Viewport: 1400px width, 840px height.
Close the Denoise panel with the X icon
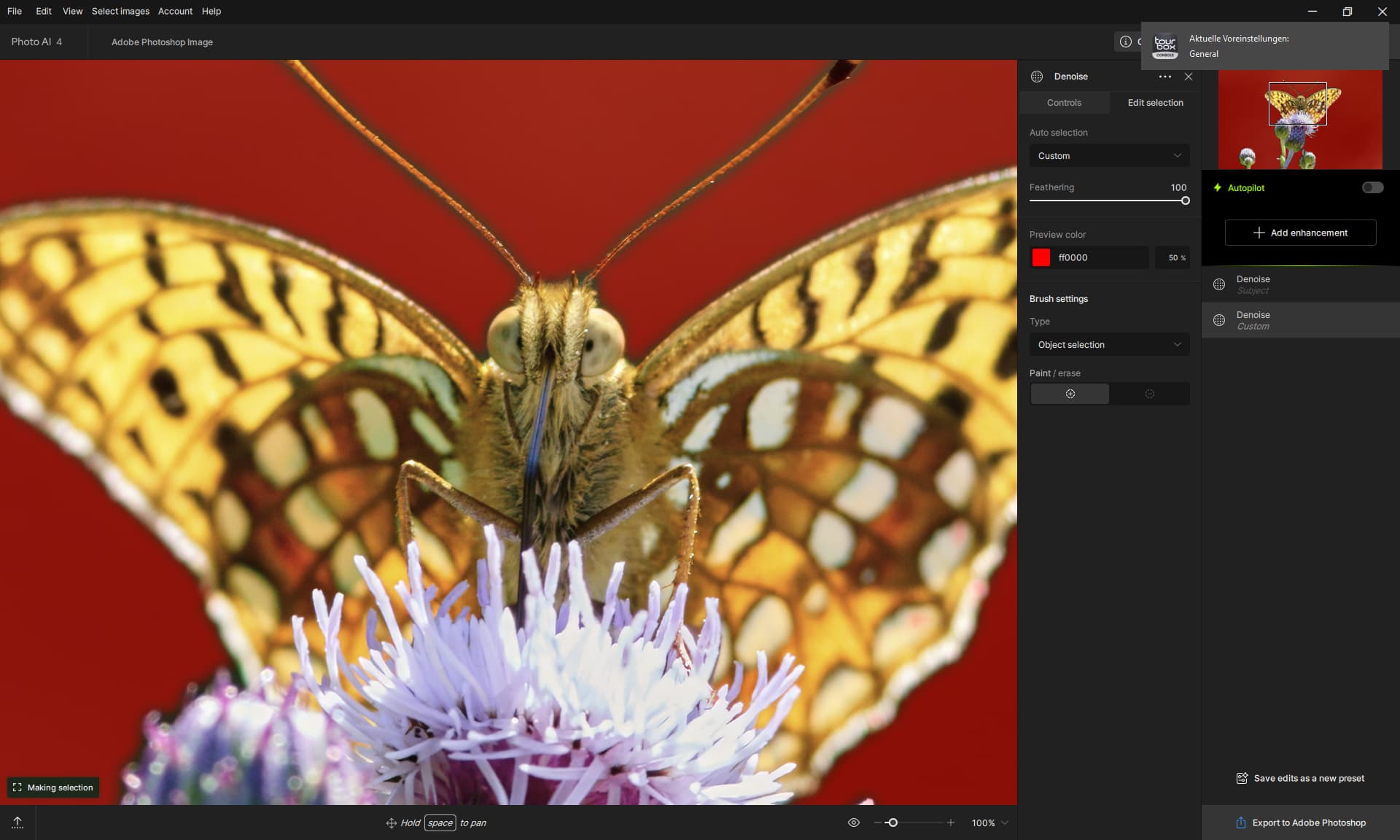coord(1189,77)
